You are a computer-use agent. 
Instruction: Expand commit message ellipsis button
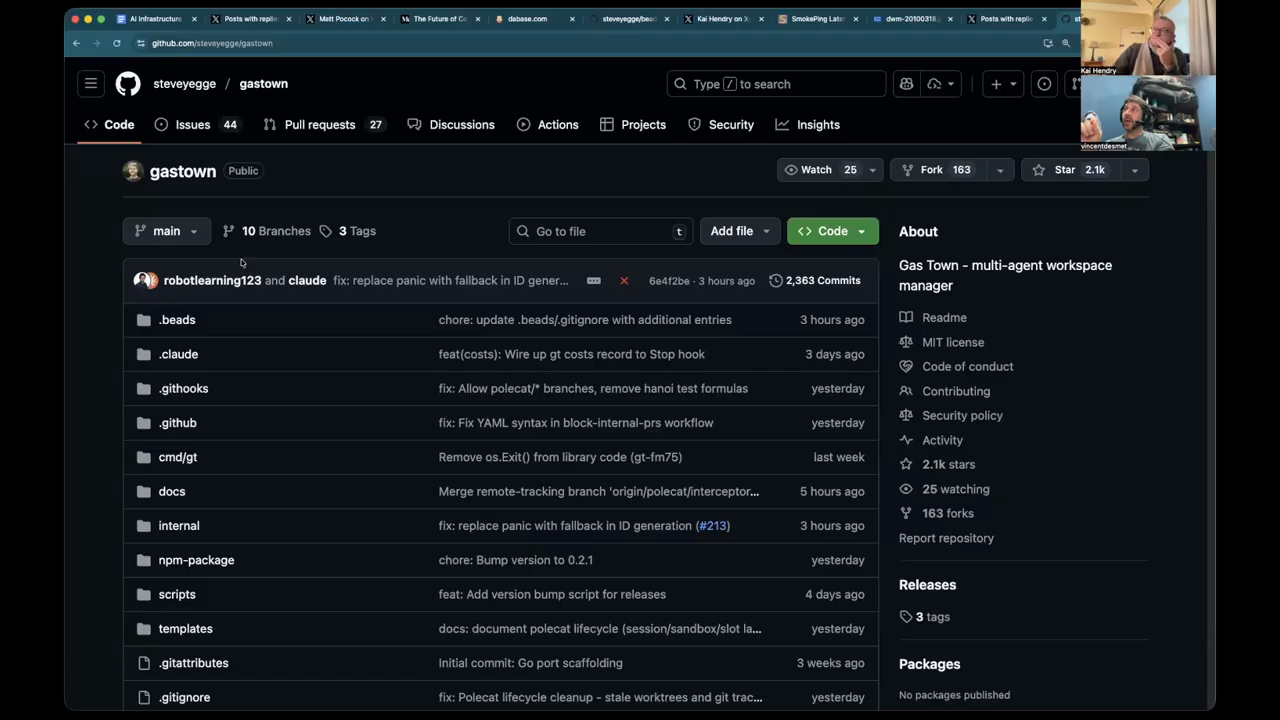click(593, 281)
